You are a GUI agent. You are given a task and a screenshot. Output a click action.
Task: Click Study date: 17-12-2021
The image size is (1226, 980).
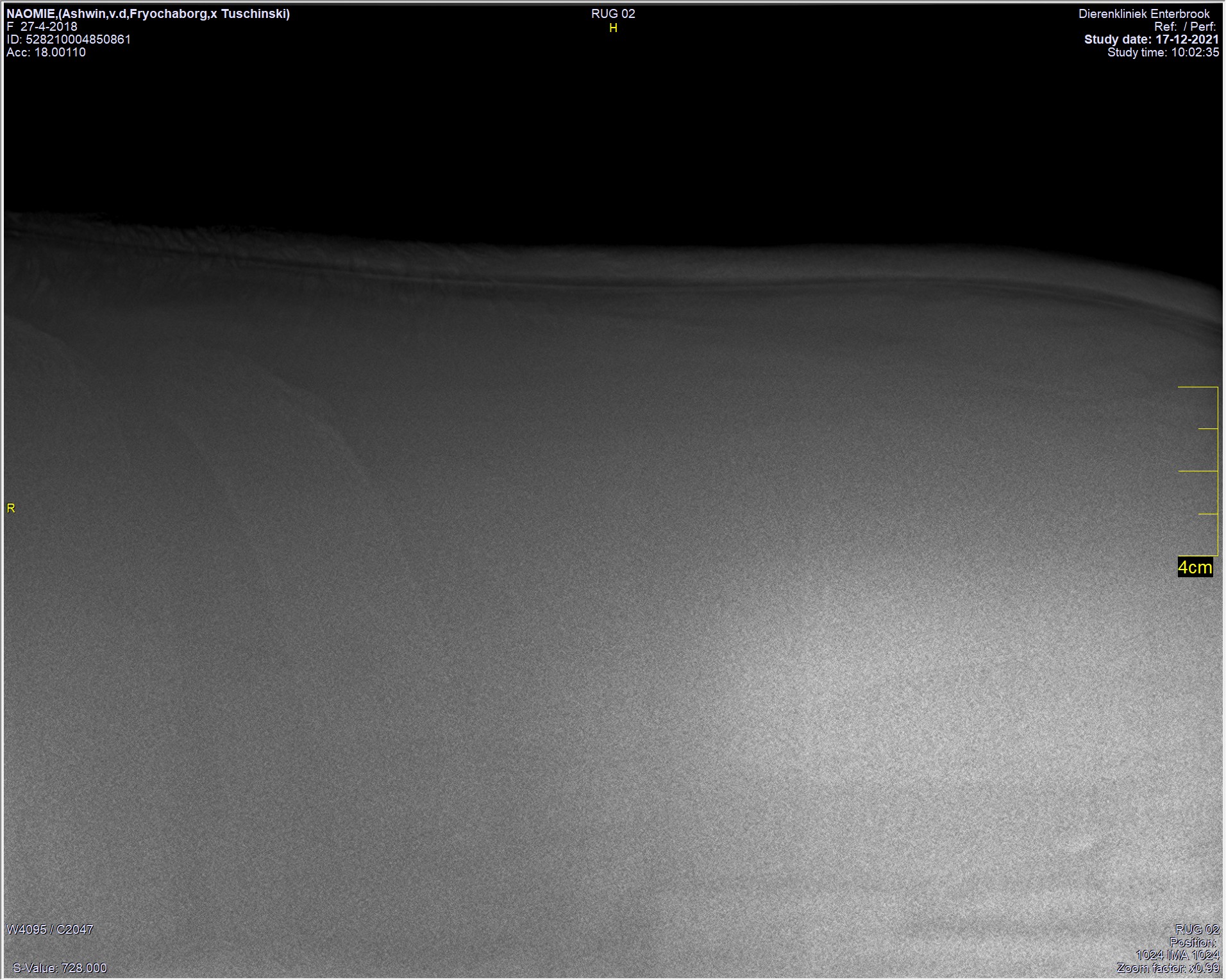point(1152,39)
